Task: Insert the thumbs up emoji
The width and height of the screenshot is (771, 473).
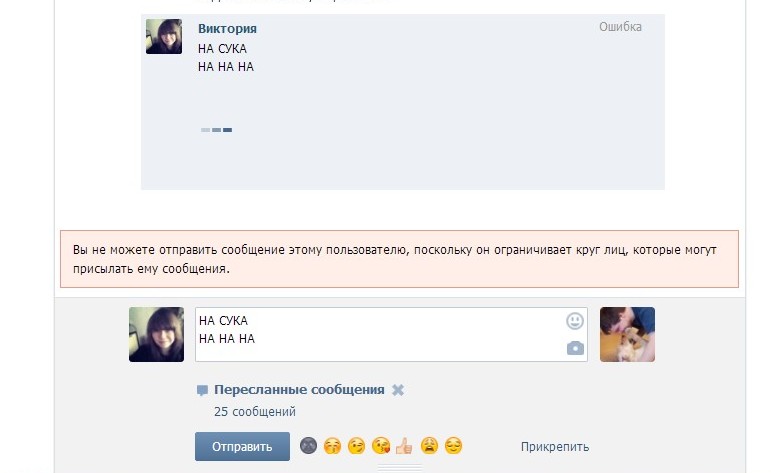Action: click(404, 446)
